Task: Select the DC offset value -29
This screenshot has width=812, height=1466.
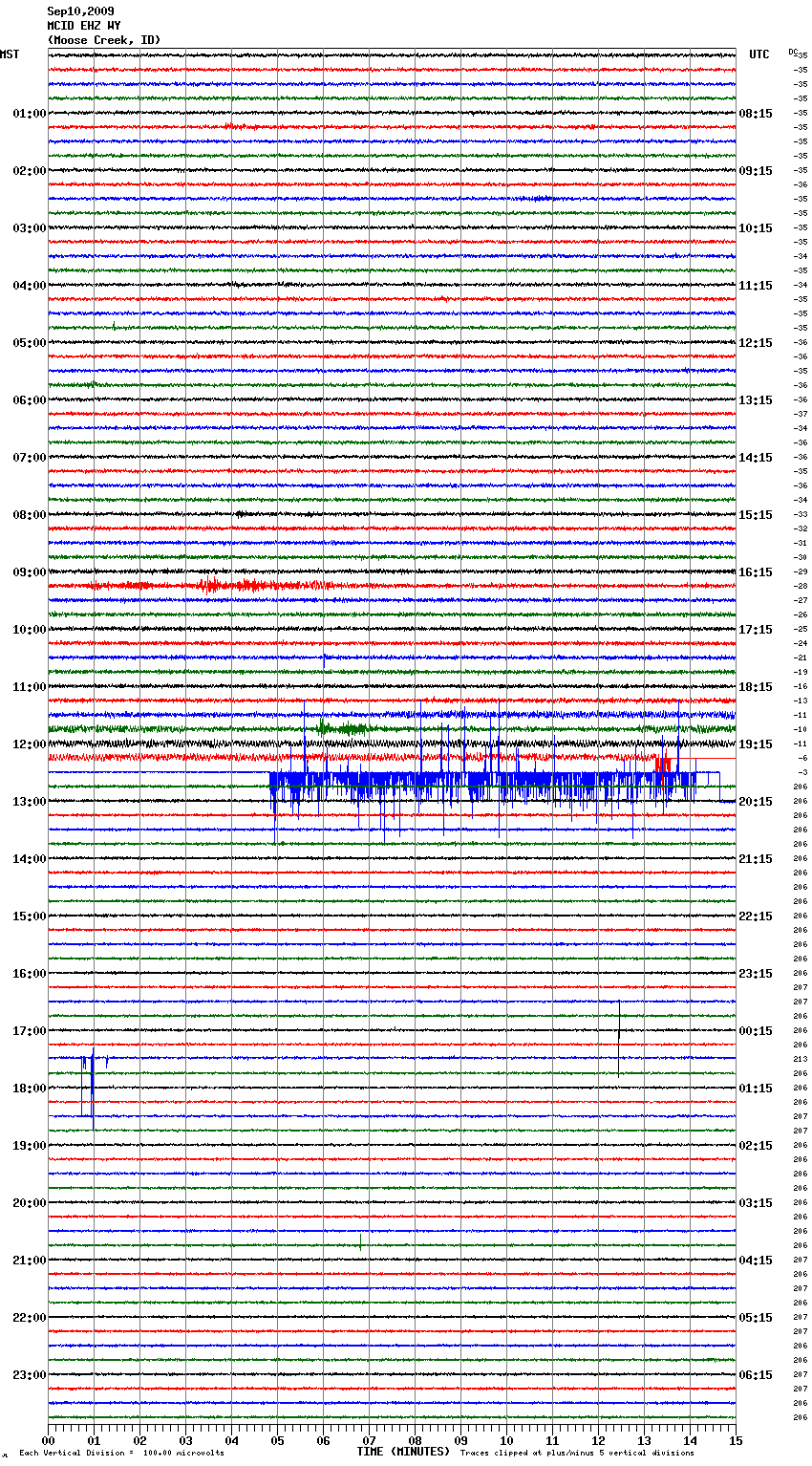Action: click(801, 571)
